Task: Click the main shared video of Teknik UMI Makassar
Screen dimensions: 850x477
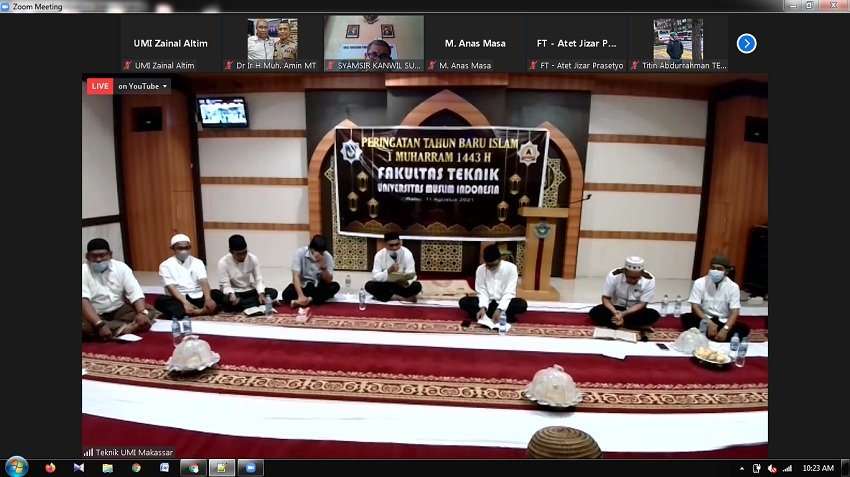Action: coord(424,266)
